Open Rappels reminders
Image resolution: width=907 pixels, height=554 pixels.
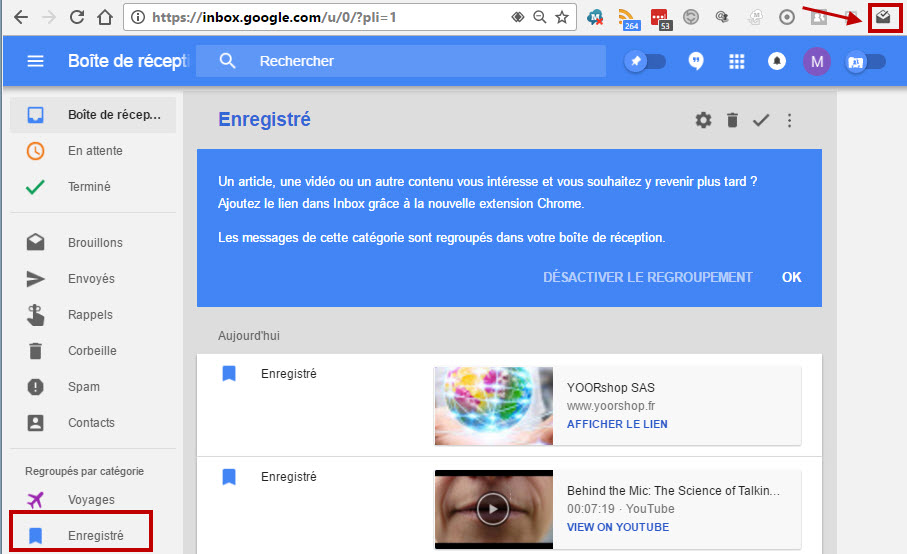[x=93, y=315]
